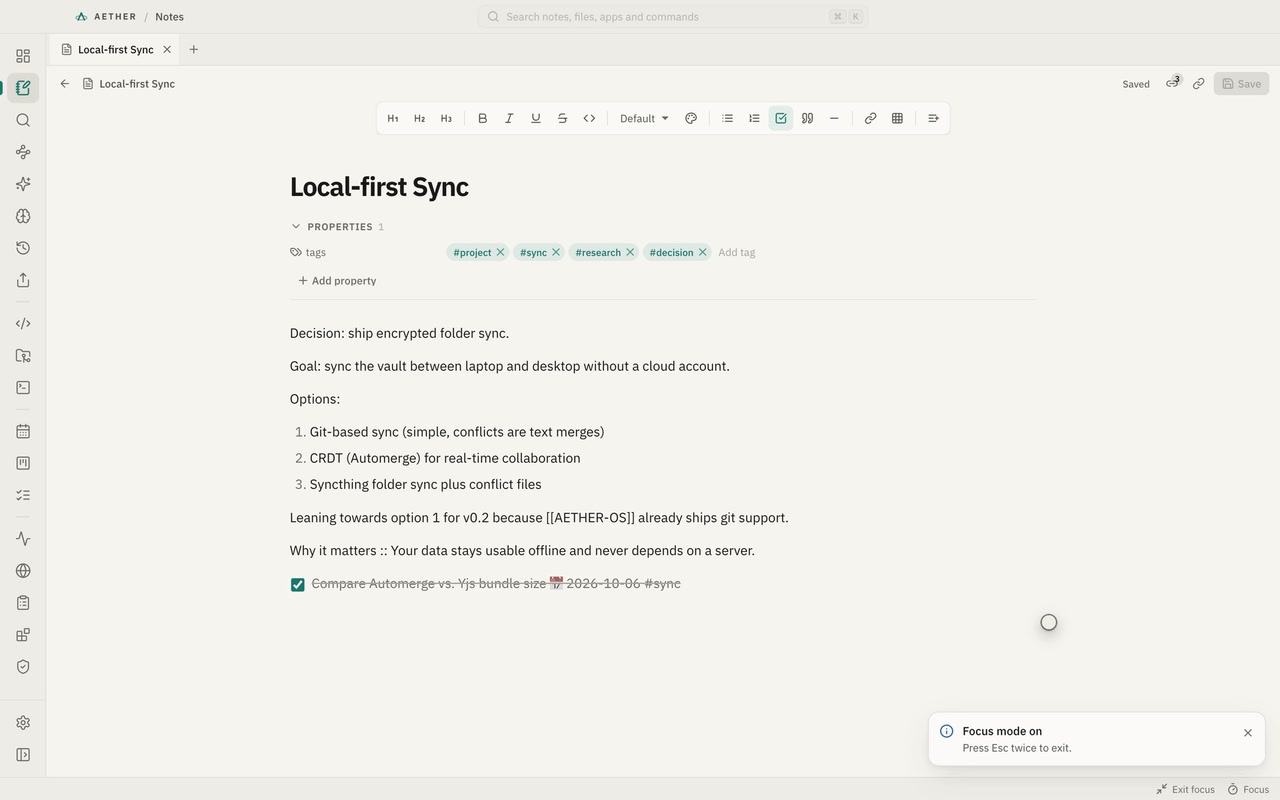Focus the search notes and commands field

pos(673,17)
